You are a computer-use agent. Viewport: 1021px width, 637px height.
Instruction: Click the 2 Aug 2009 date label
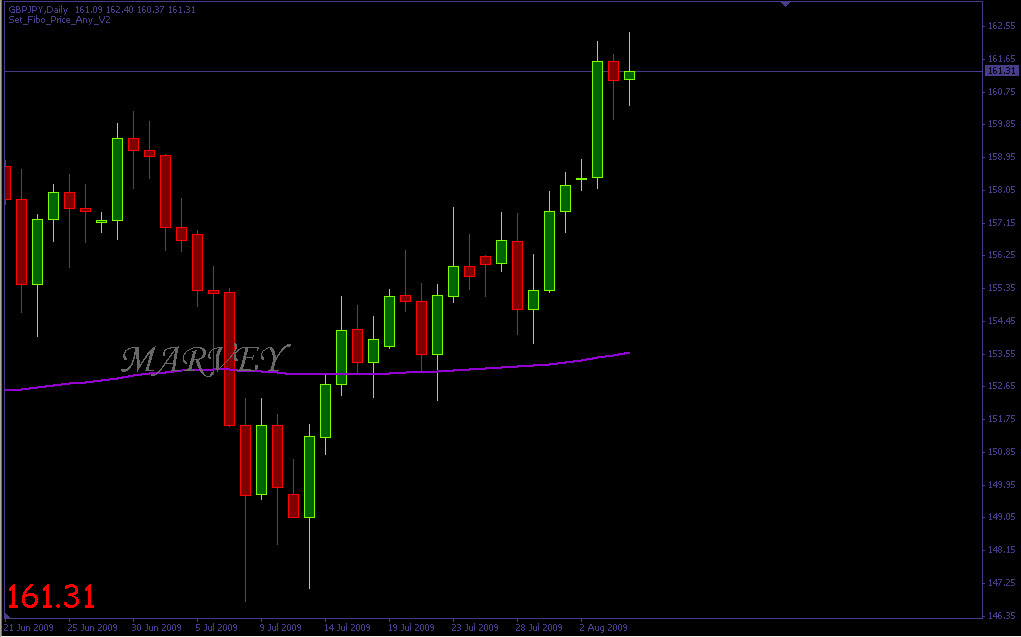604,628
